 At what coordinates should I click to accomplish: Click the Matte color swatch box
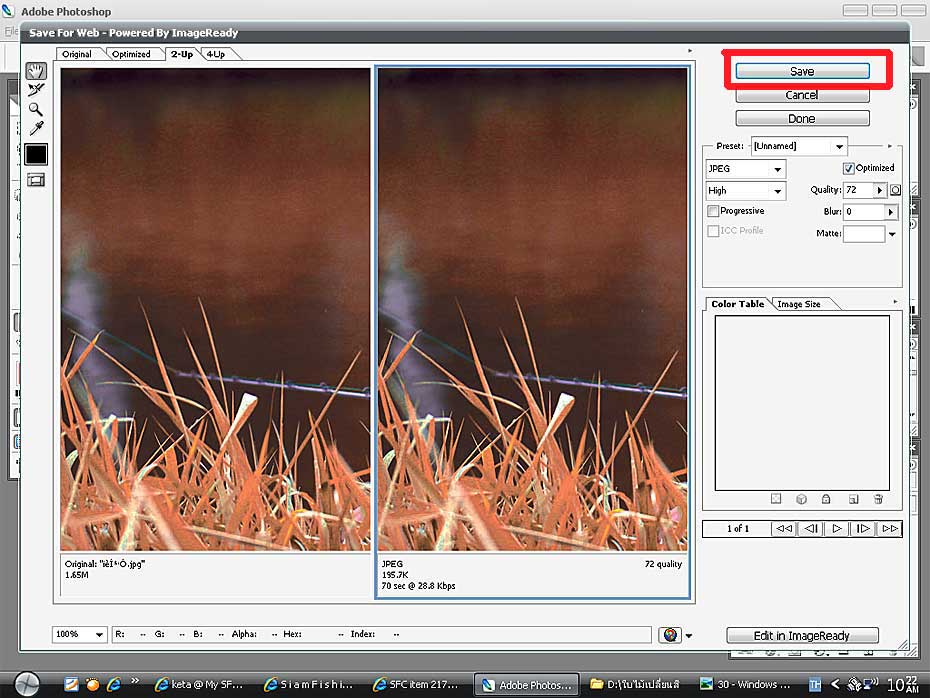(864, 234)
